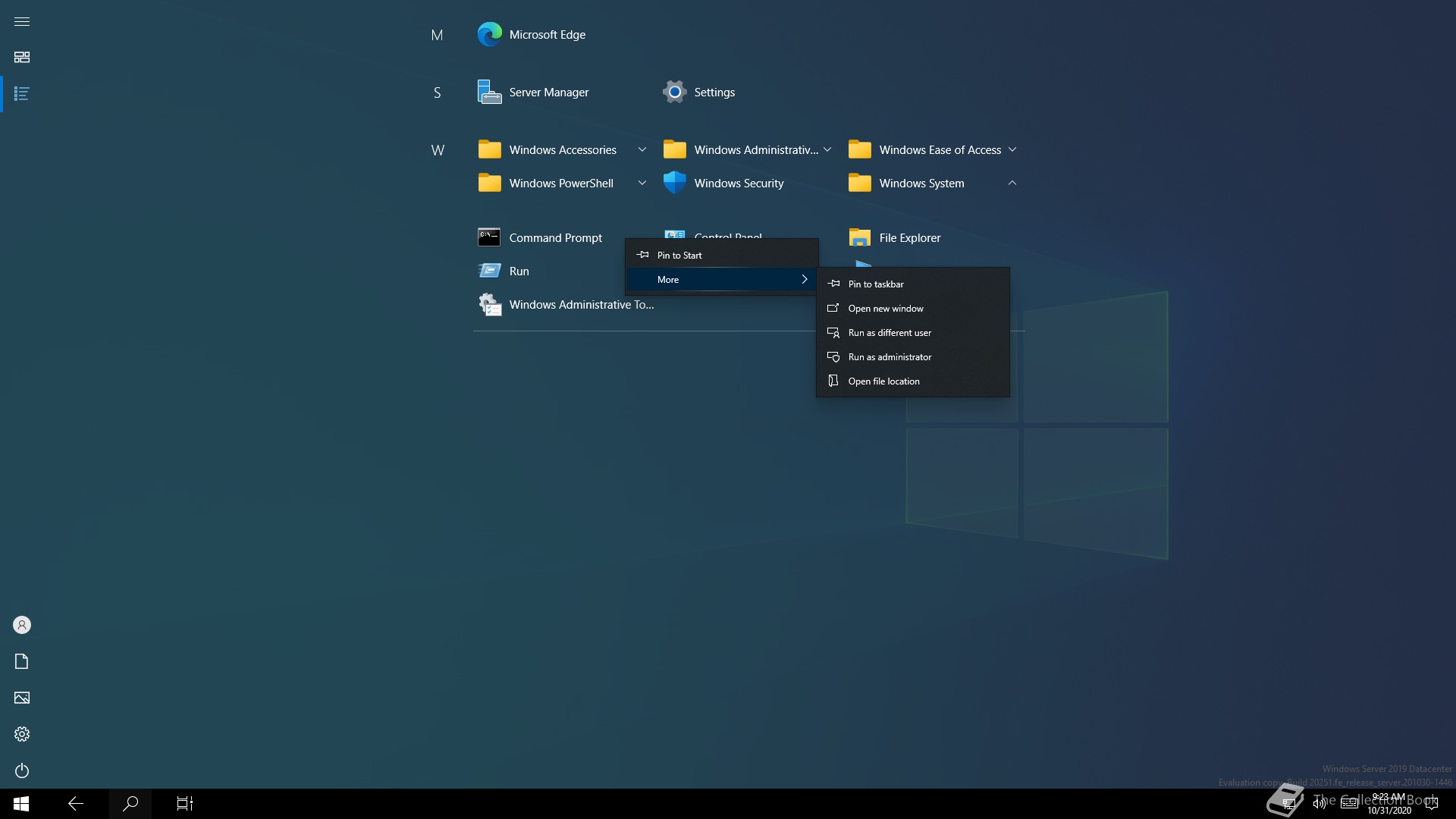This screenshot has height=819, width=1456.
Task: Expand the Windows PowerShell folder
Action: [x=562, y=183]
